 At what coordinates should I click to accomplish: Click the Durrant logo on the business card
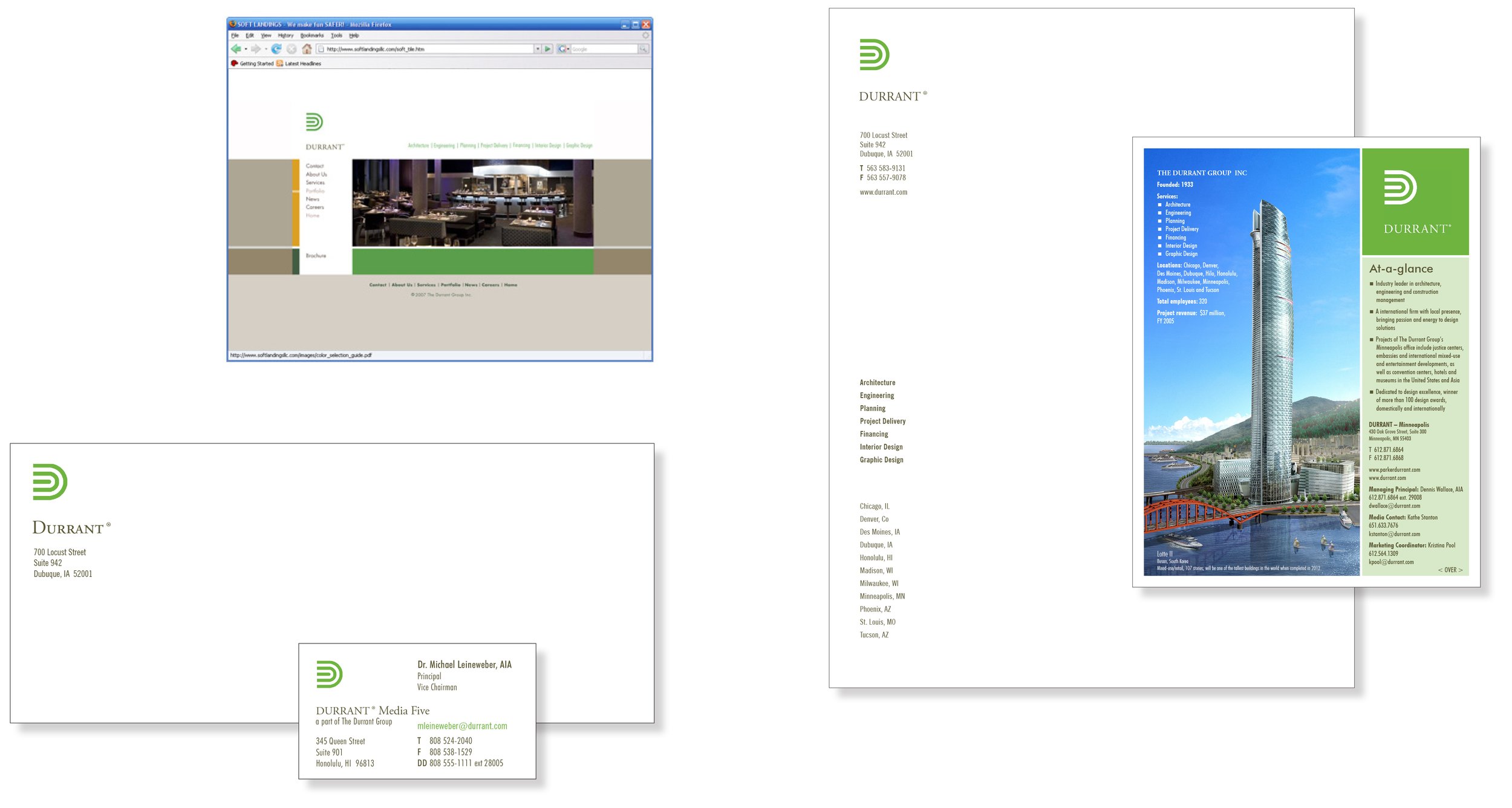tap(330, 674)
